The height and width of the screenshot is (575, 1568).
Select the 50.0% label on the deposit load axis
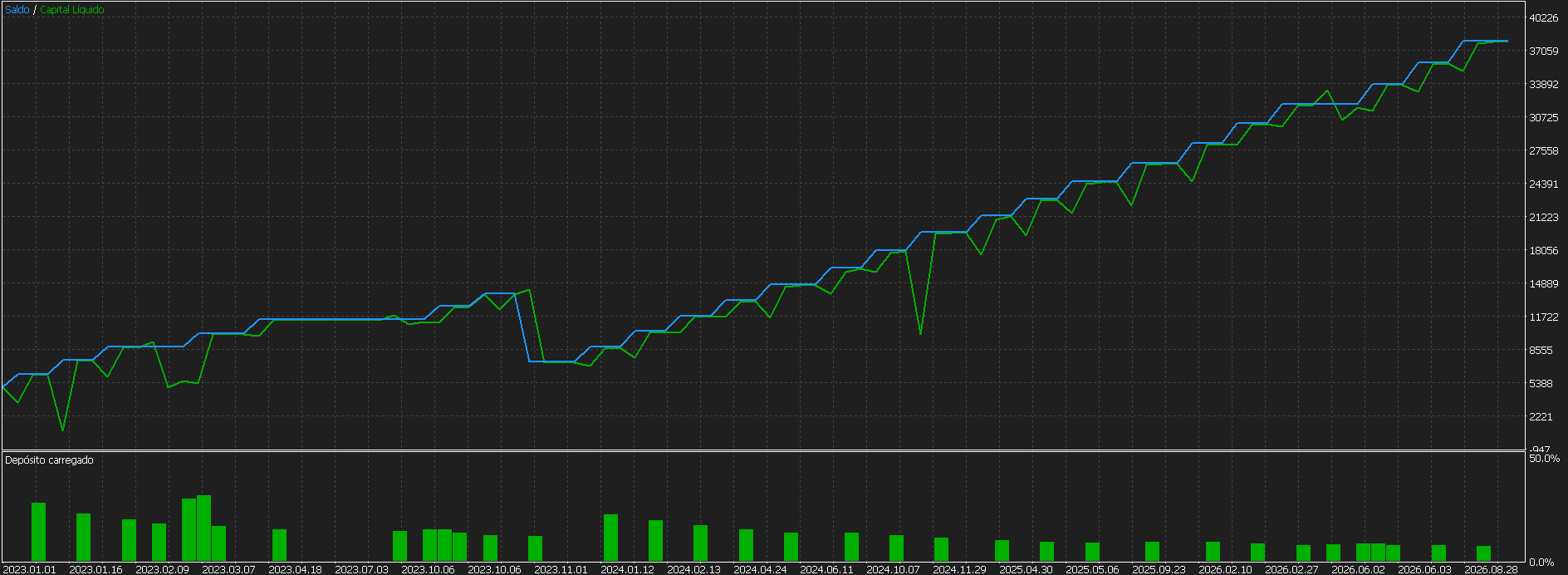(1544, 459)
